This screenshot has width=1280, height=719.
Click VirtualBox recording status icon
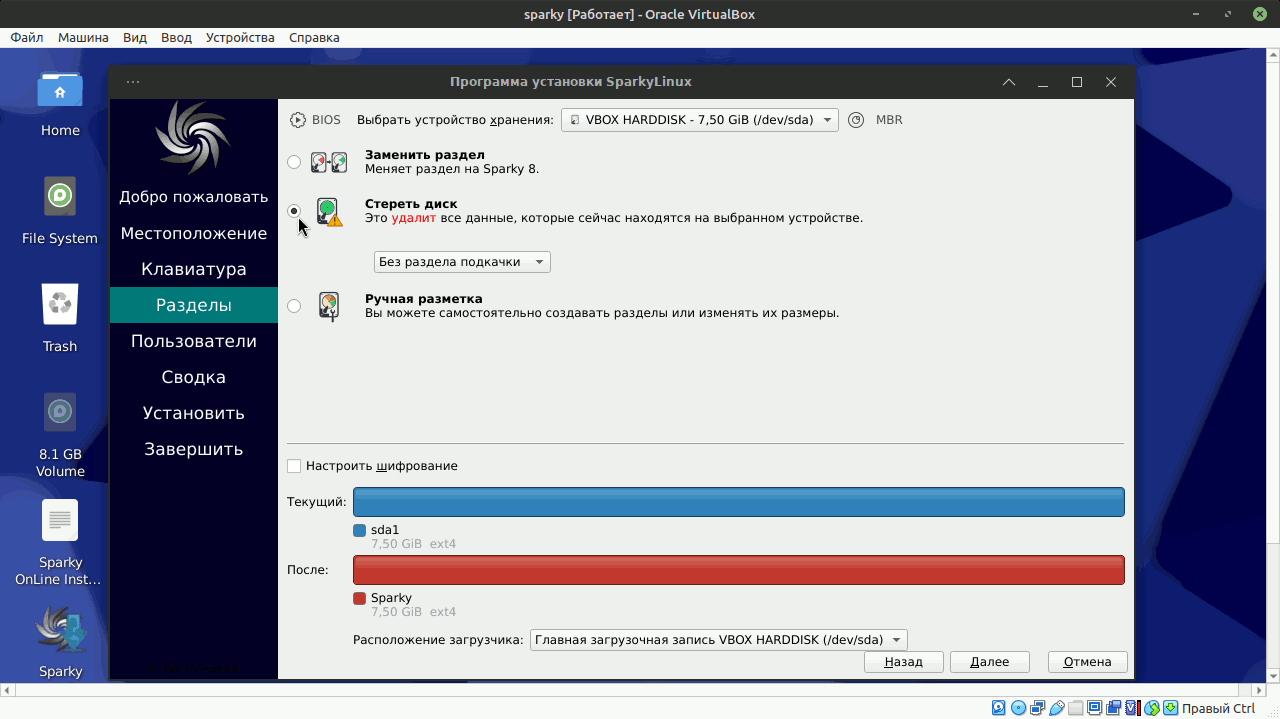tap(1113, 708)
